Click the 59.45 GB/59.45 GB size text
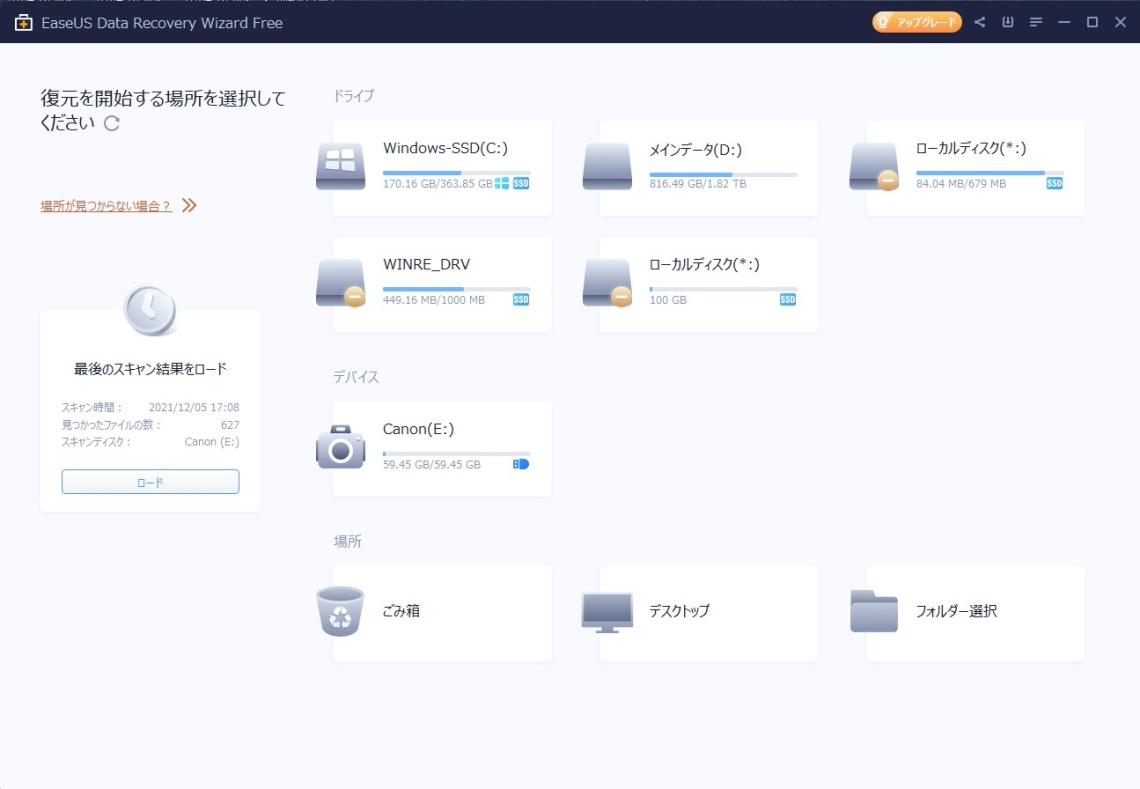This screenshot has height=789, width=1140. (x=432, y=465)
